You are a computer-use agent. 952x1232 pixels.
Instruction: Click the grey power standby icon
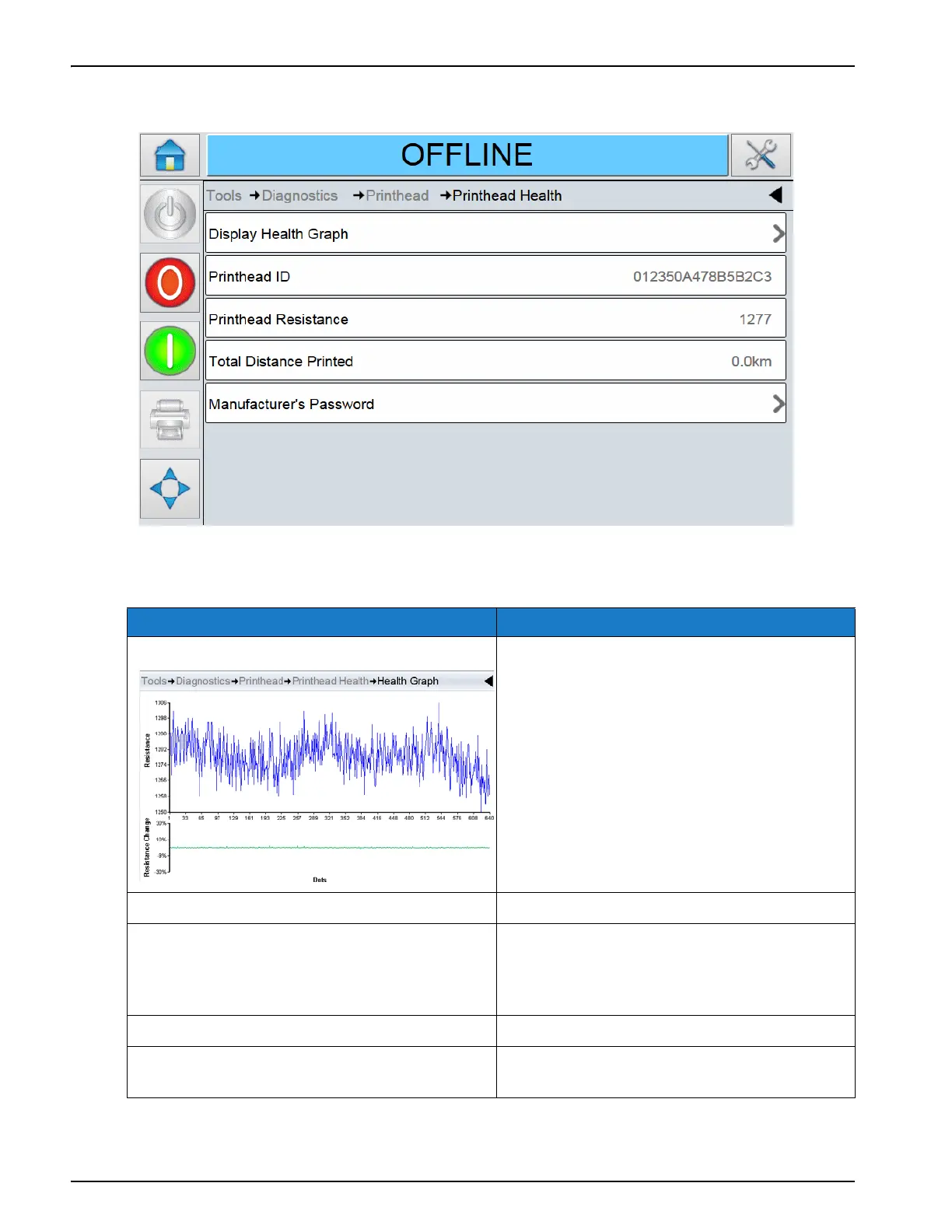coord(170,214)
